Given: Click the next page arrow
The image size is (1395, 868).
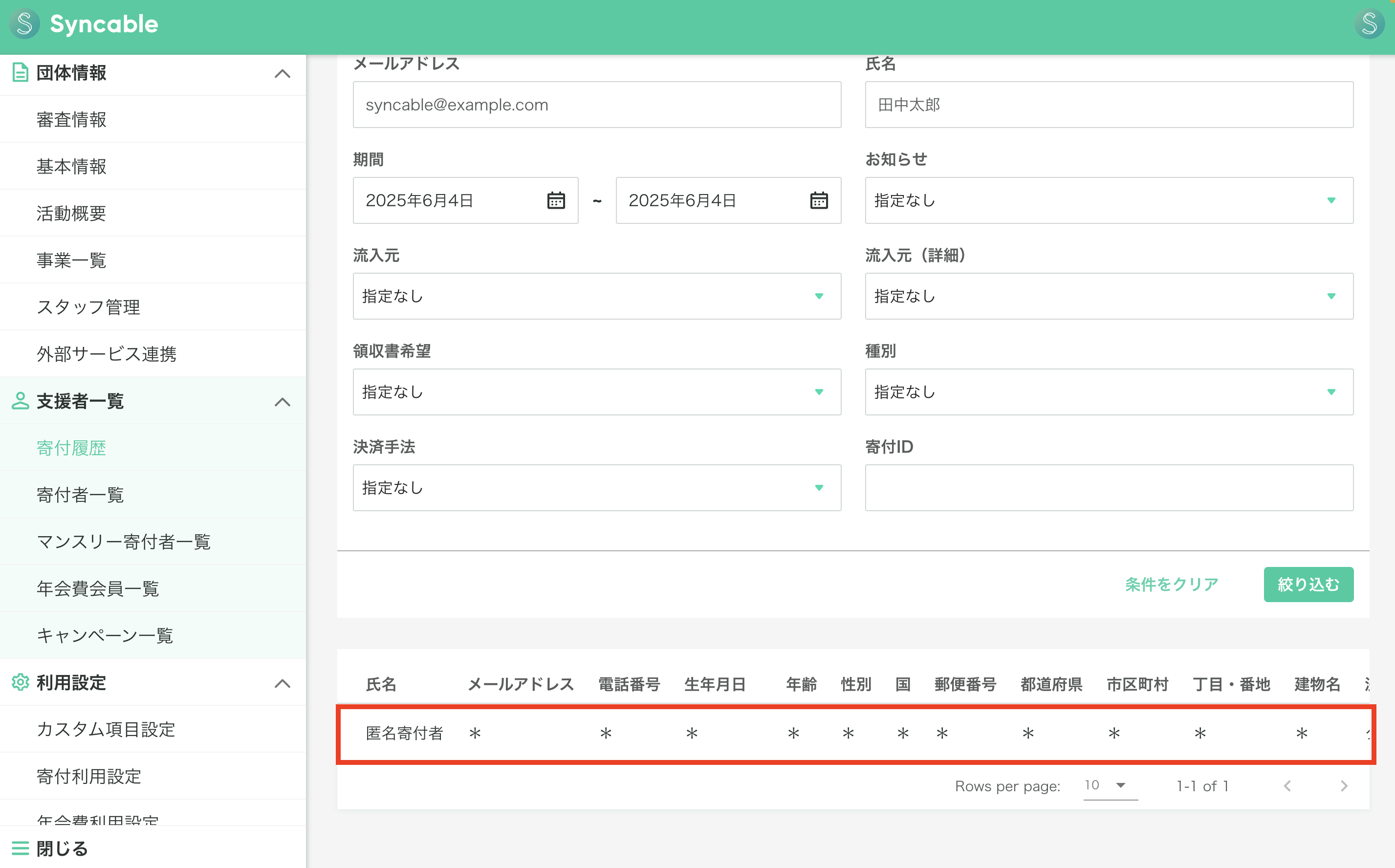Looking at the screenshot, I should click(x=1343, y=786).
